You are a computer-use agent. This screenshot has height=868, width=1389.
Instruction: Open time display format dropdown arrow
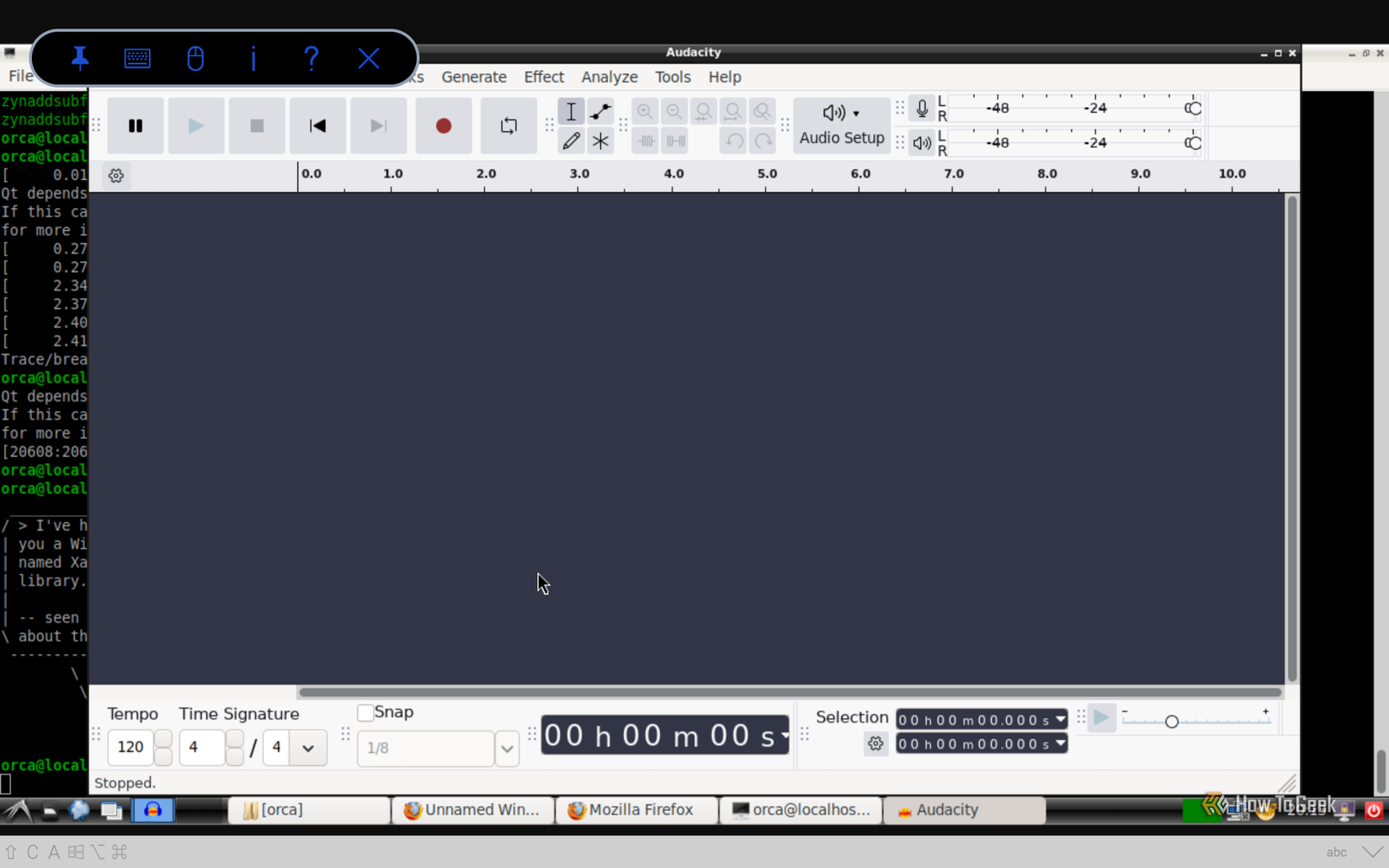[x=785, y=735]
